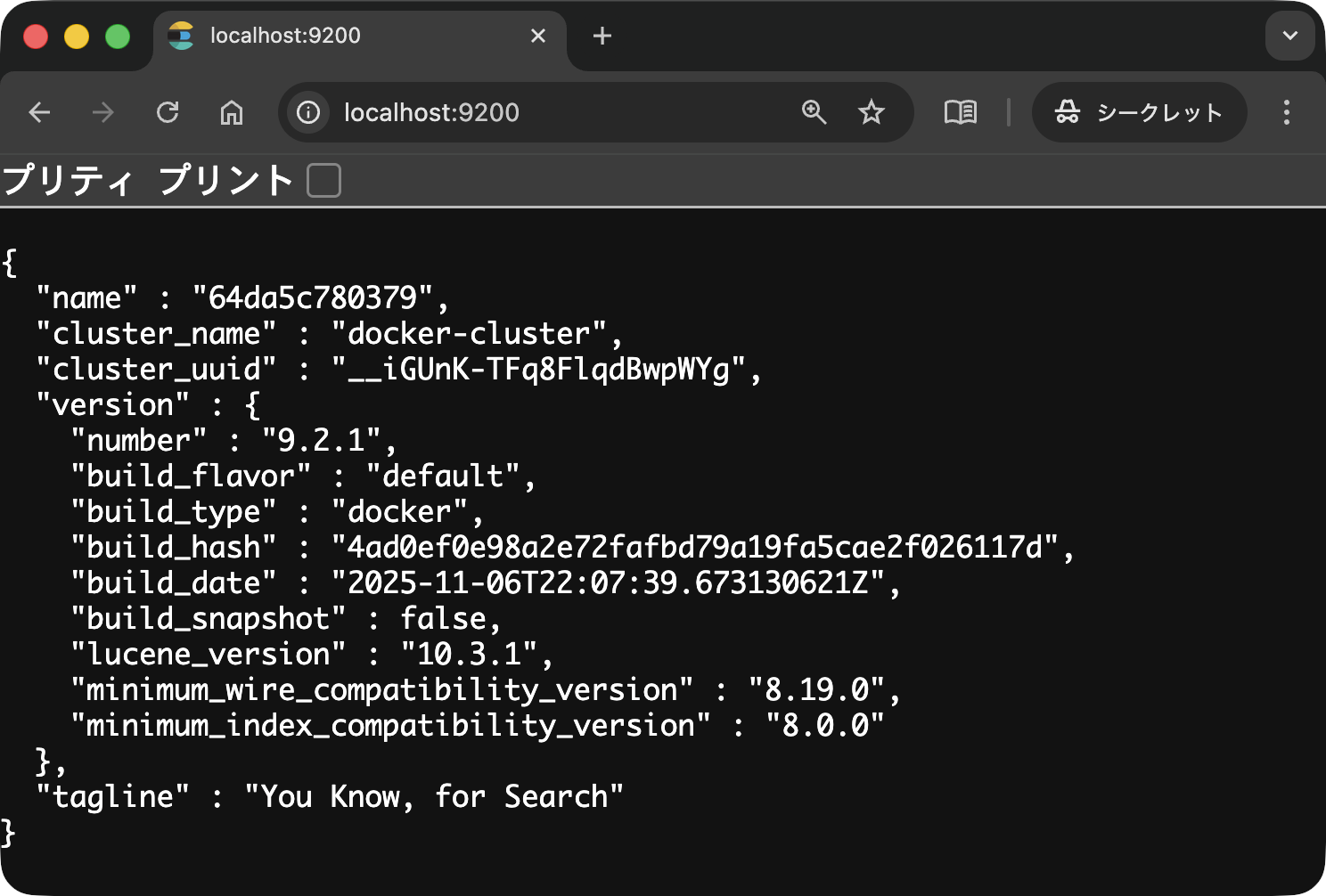Click the forward navigation arrow
1326x896 pixels.
tap(102, 112)
